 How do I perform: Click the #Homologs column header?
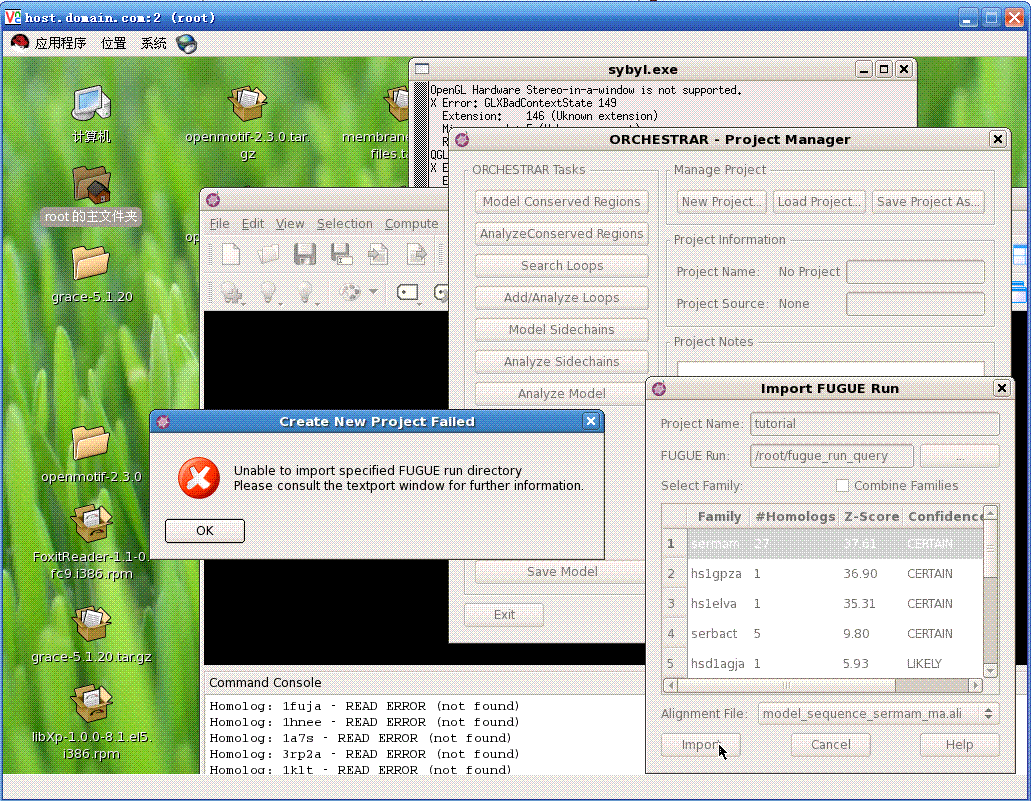coord(795,517)
